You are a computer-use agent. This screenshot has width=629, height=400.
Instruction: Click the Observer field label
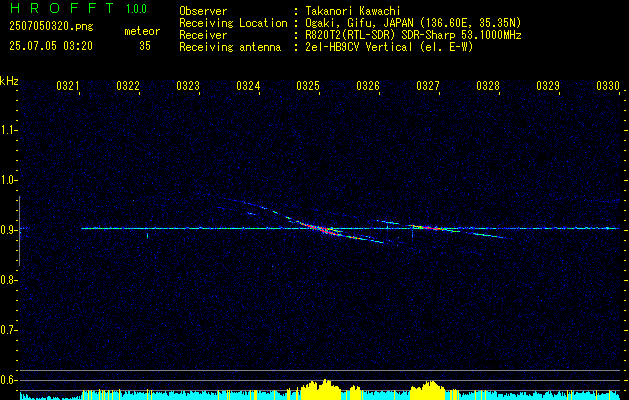coord(203,11)
